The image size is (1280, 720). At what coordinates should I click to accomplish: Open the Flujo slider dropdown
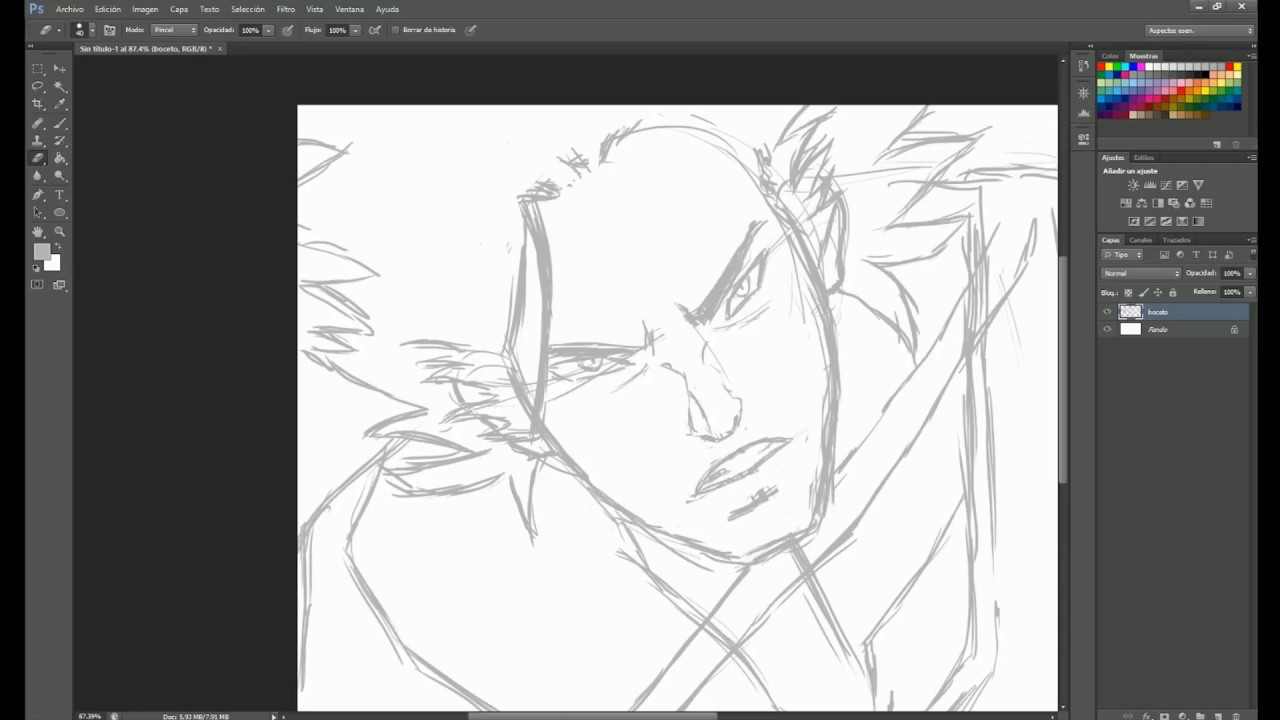pyautogui.click(x=355, y=30)
